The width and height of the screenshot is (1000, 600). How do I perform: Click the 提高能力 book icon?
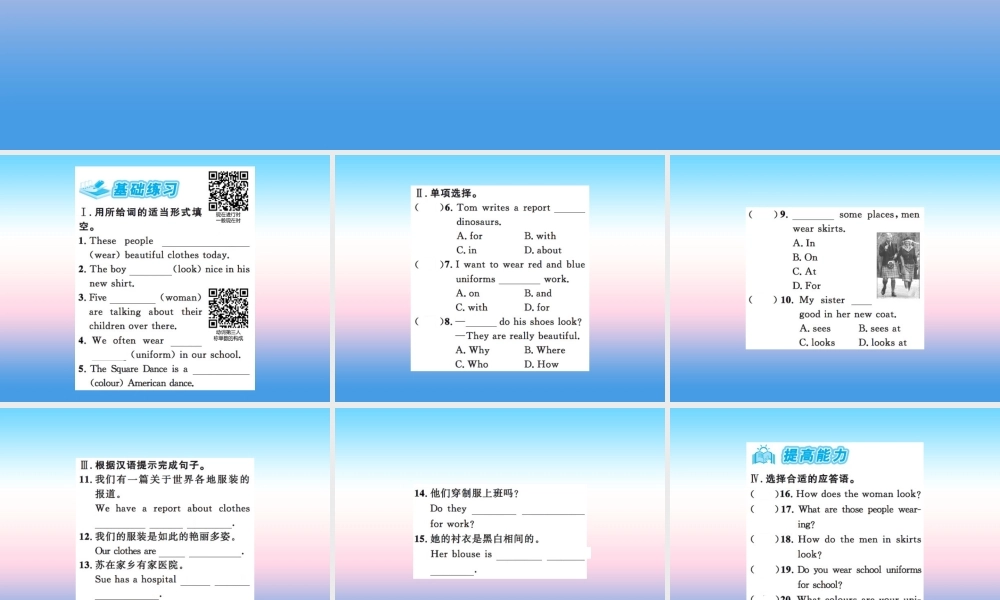coord(763,455)
